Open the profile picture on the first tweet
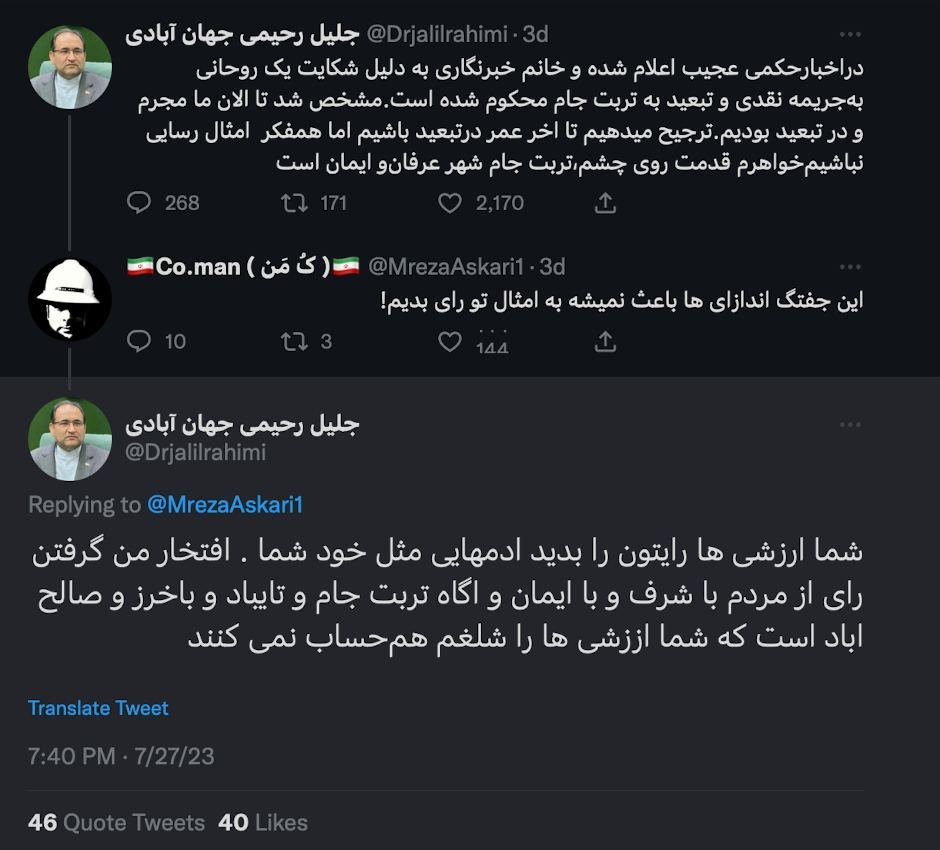 [70, 67]
